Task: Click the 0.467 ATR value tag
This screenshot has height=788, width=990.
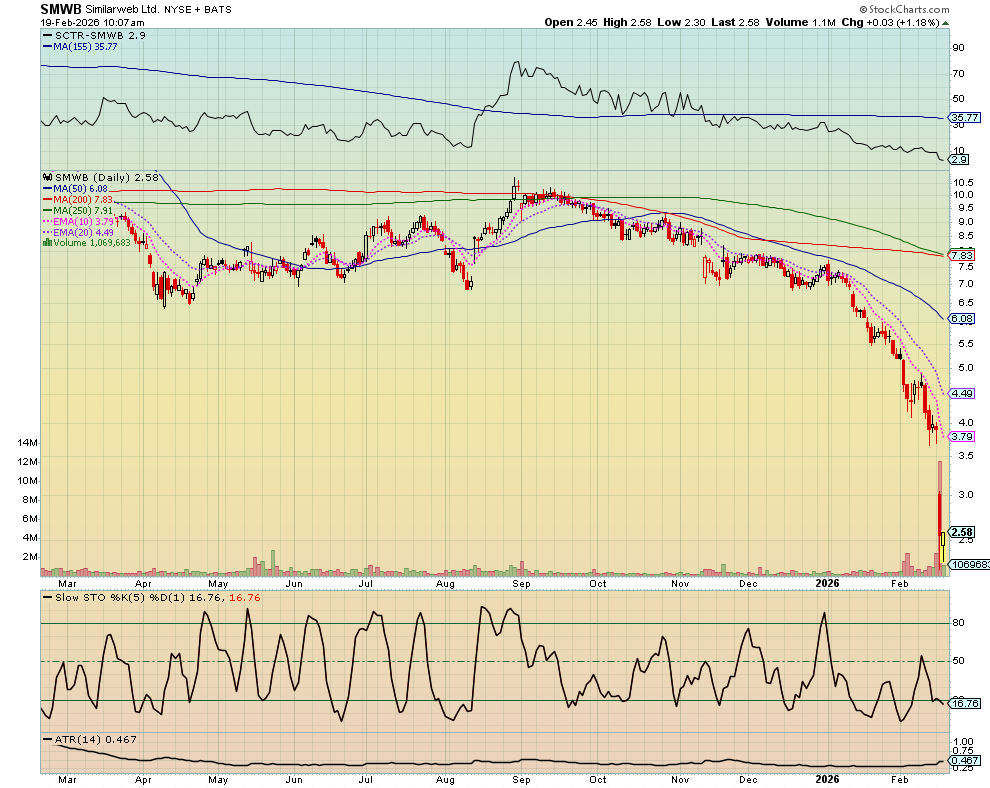Action: [x=965, y=761]
